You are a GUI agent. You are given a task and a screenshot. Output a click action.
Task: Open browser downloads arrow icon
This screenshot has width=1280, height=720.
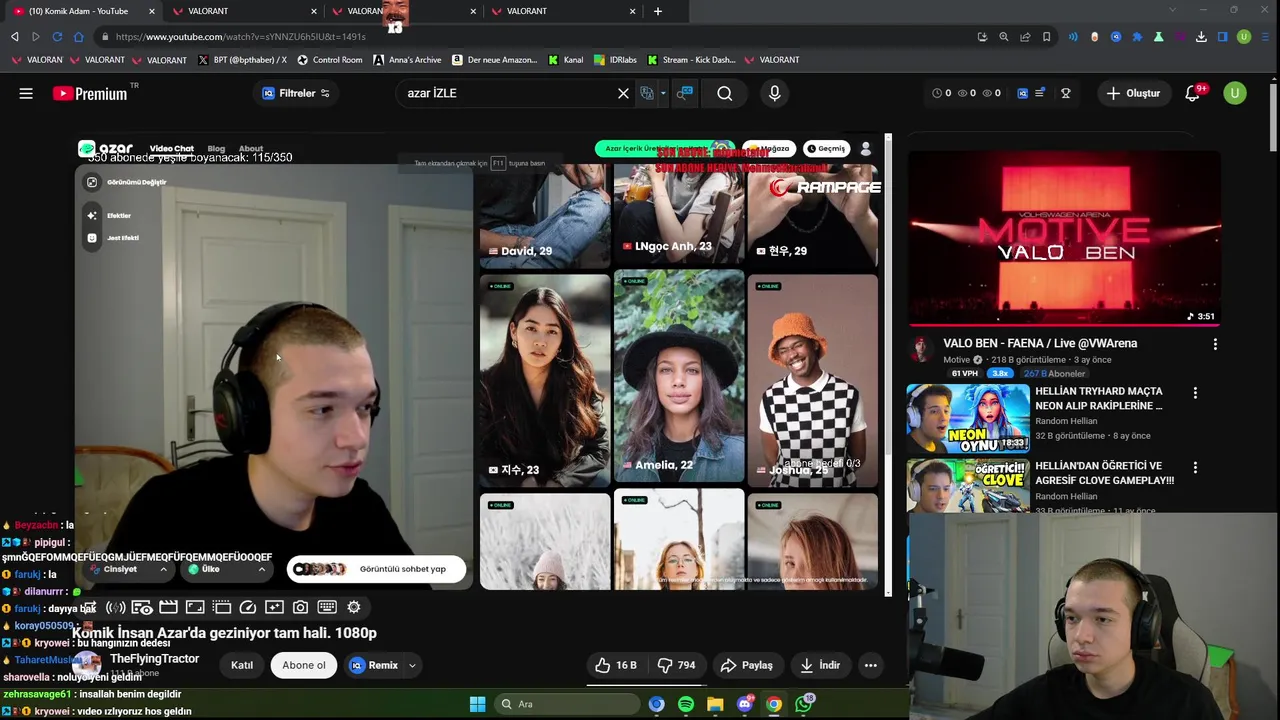pos(1201,37)
